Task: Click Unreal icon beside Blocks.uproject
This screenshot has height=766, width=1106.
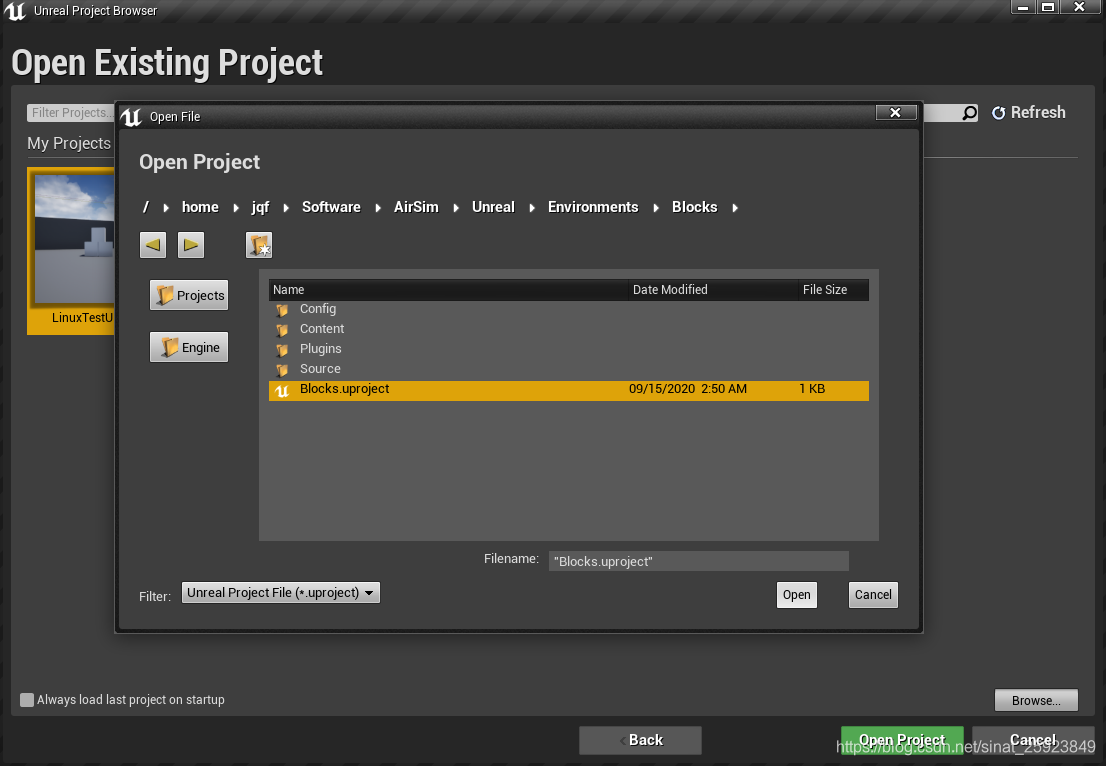Action: tap(282, 391)
